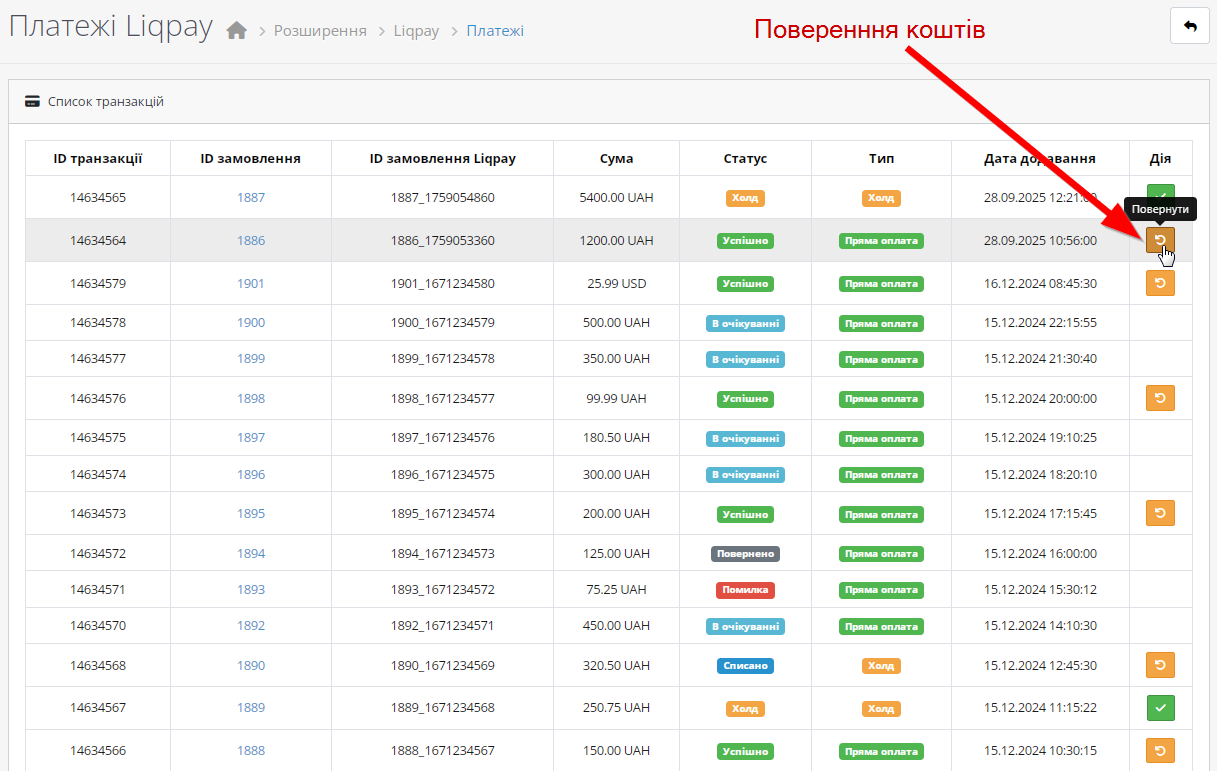Go to Розширення in the breadcrumbs
Viewport: 1217px width, 771px height.
[x=320, y=31]
